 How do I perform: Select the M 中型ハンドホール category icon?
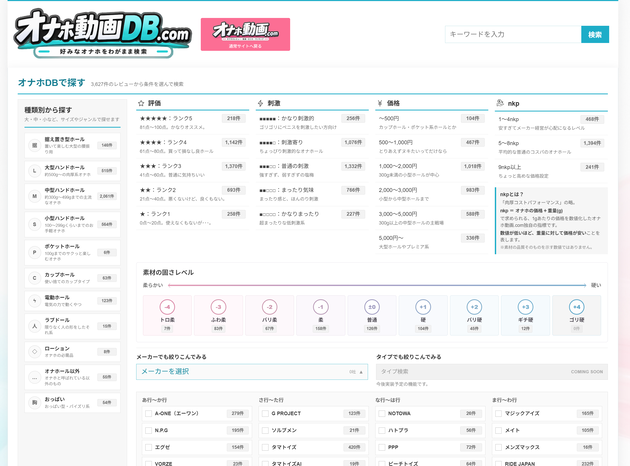35,196
